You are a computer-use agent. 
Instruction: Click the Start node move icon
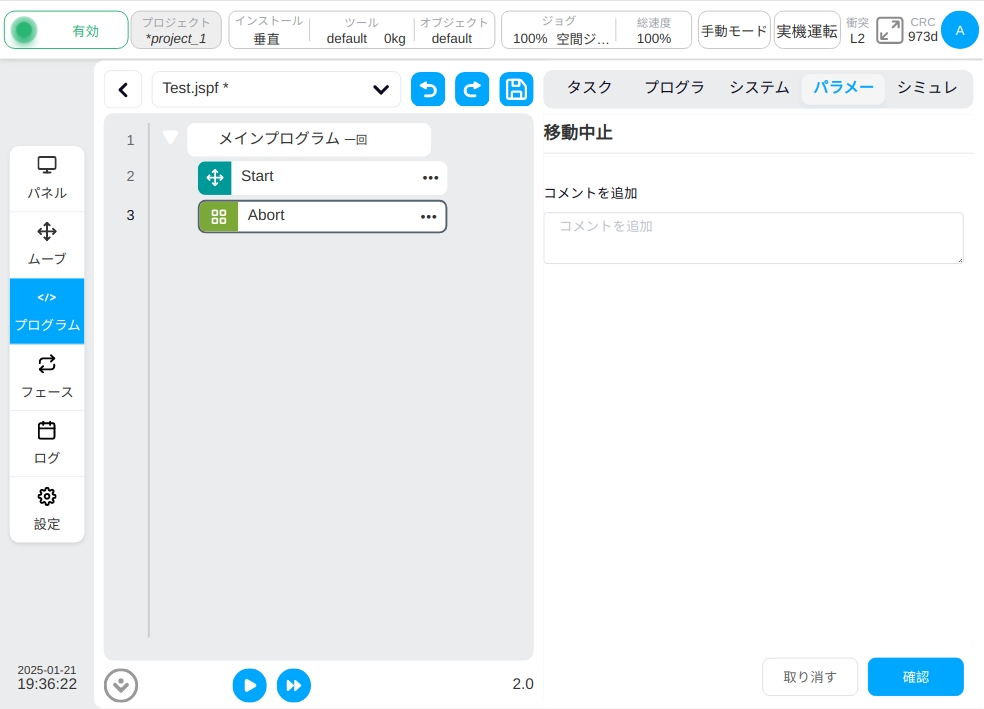(215, 178)
